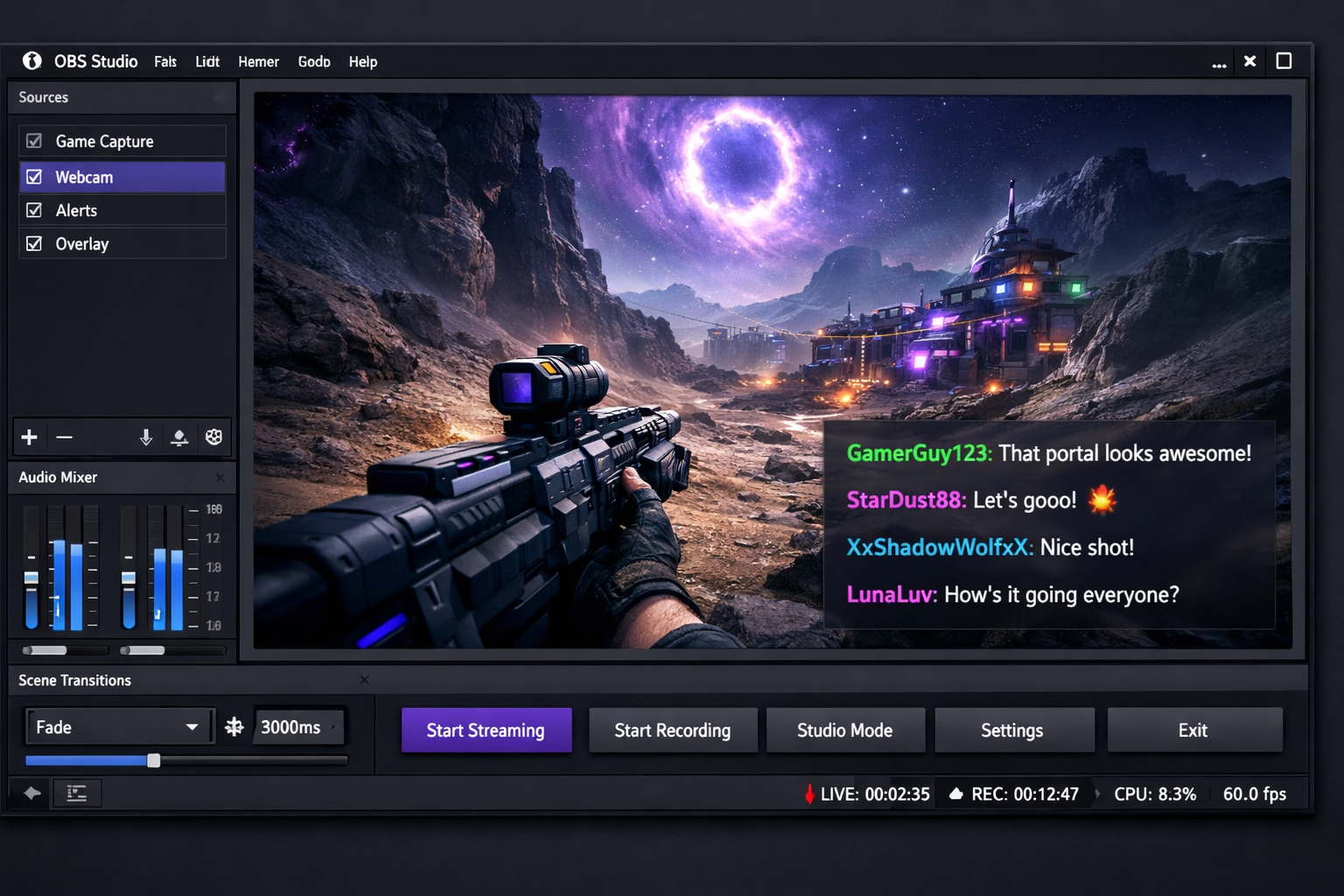This screenshot has height=896, width=1344.
Task: Remove selected source with the minus icon
Action: (x=65, y=437)
